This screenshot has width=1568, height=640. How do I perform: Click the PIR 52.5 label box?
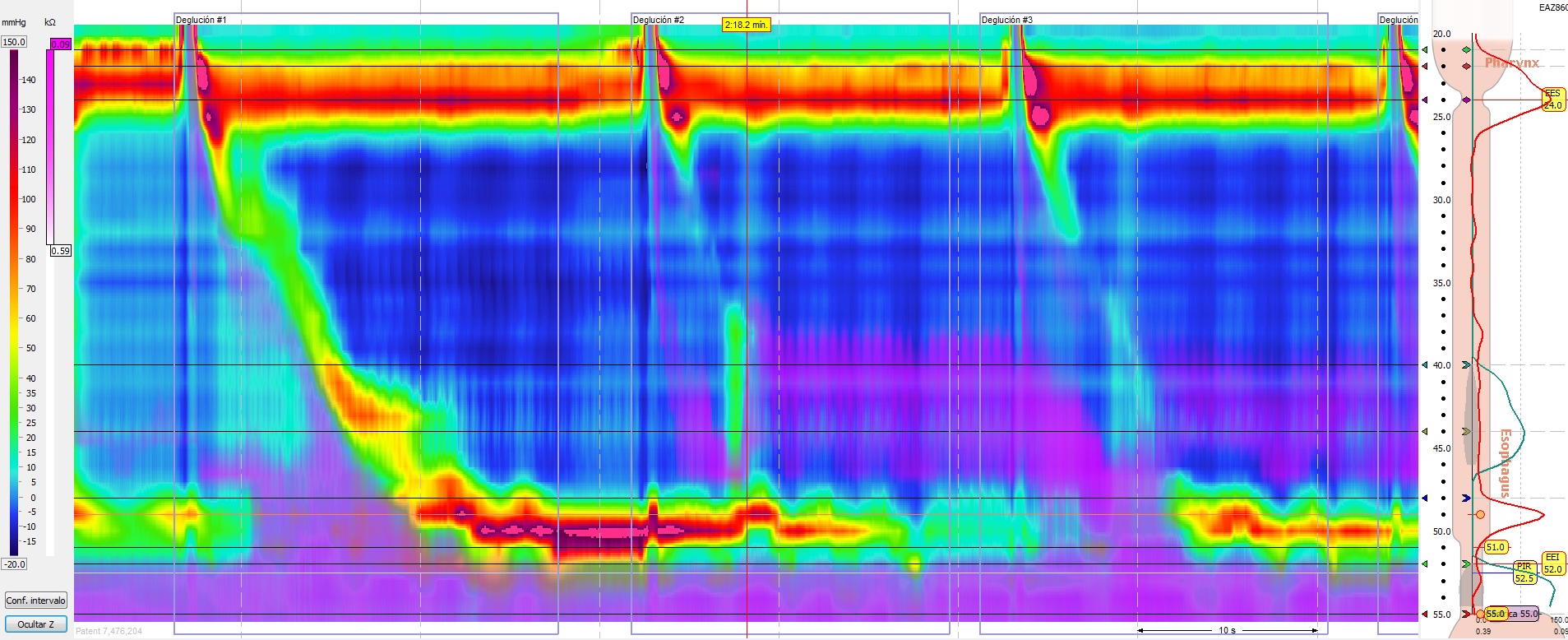coord(1524,573)
